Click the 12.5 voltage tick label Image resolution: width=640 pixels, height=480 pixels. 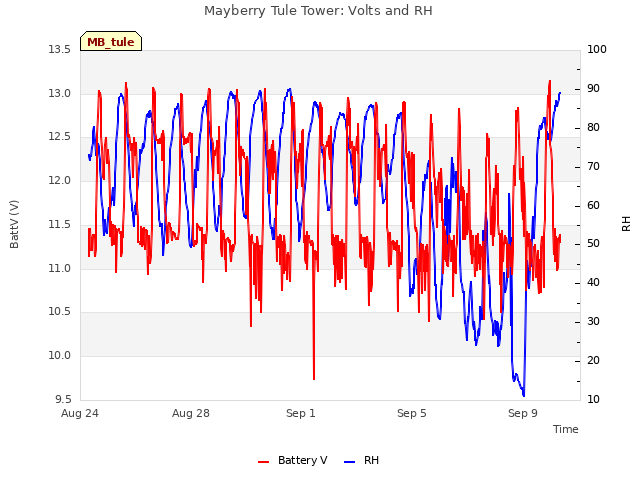pyautogui.click(x=60, y=136)
